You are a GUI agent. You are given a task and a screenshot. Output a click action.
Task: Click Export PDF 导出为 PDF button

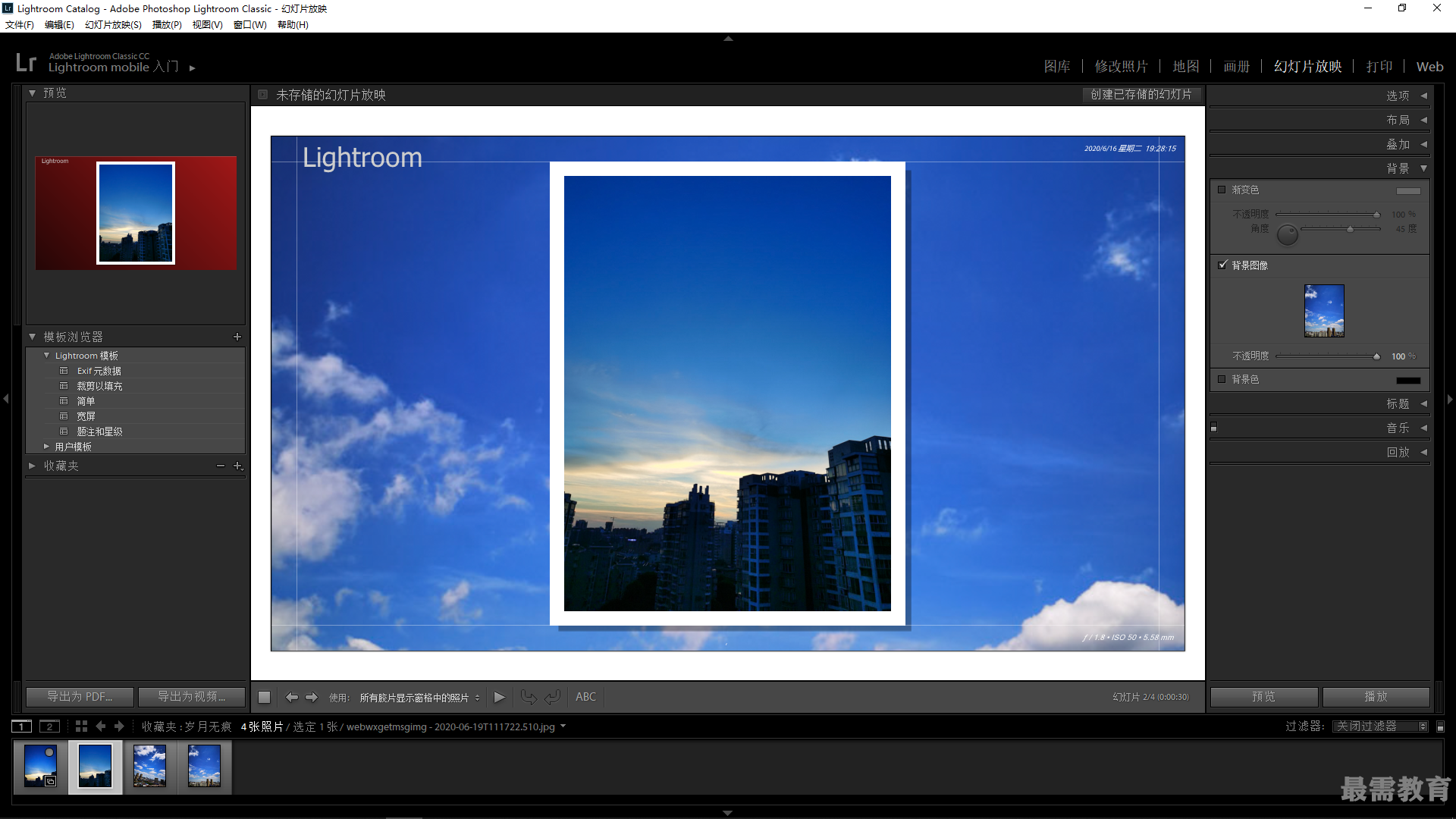[80, 697]
